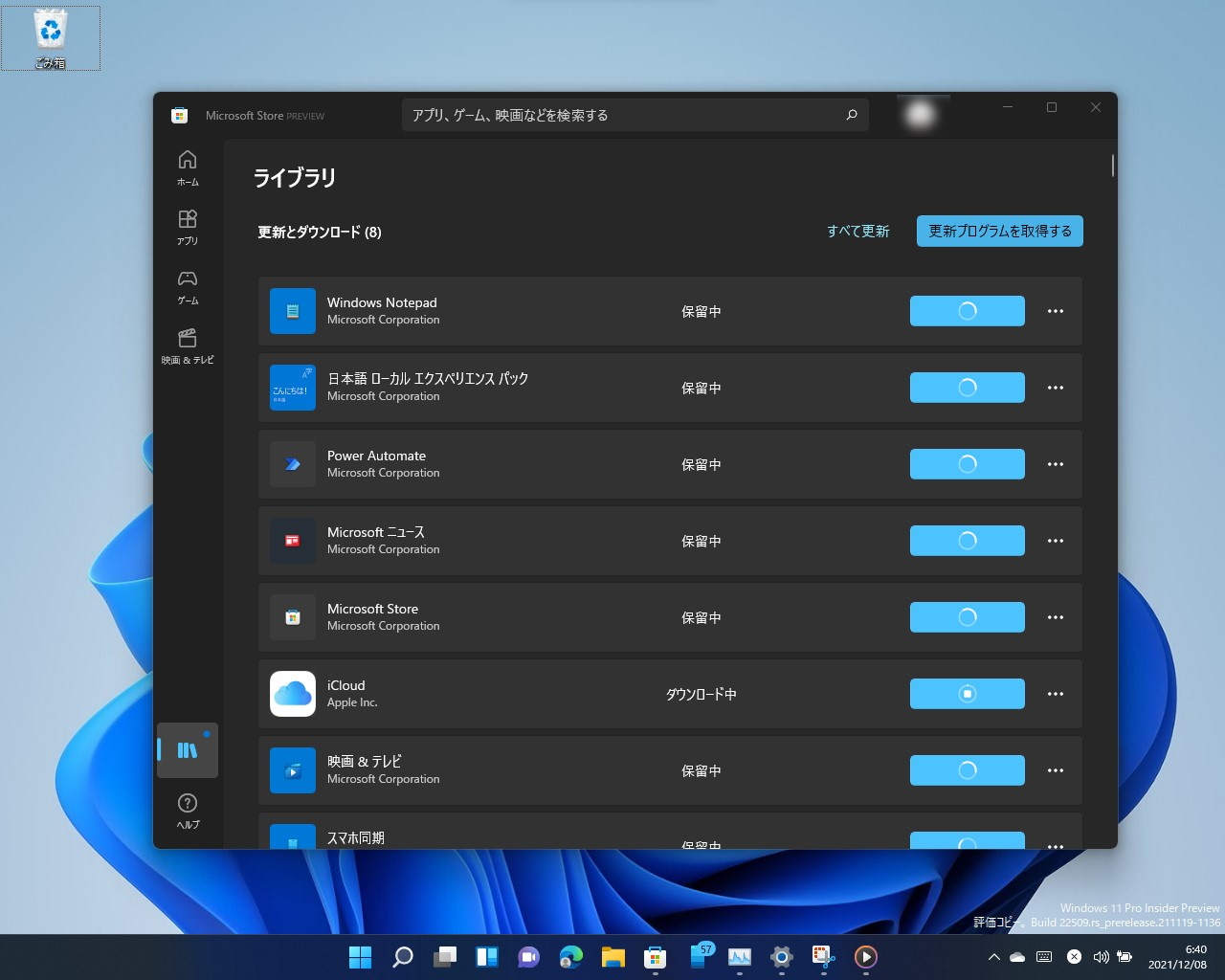Open the 映画 & テレビ sidebar section

pos(188,346)
